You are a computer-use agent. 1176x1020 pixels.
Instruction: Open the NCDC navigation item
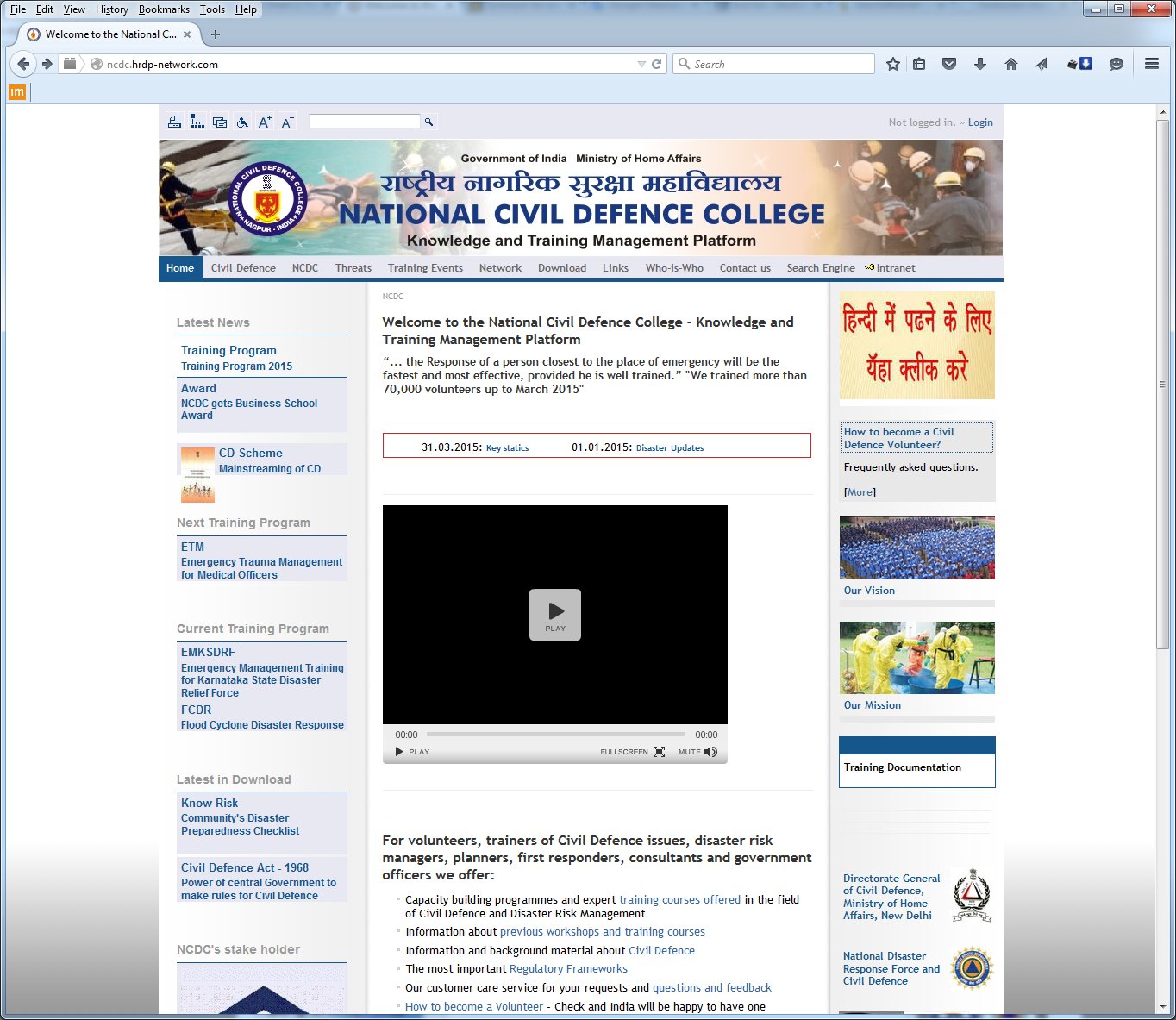tap(305, 268)
